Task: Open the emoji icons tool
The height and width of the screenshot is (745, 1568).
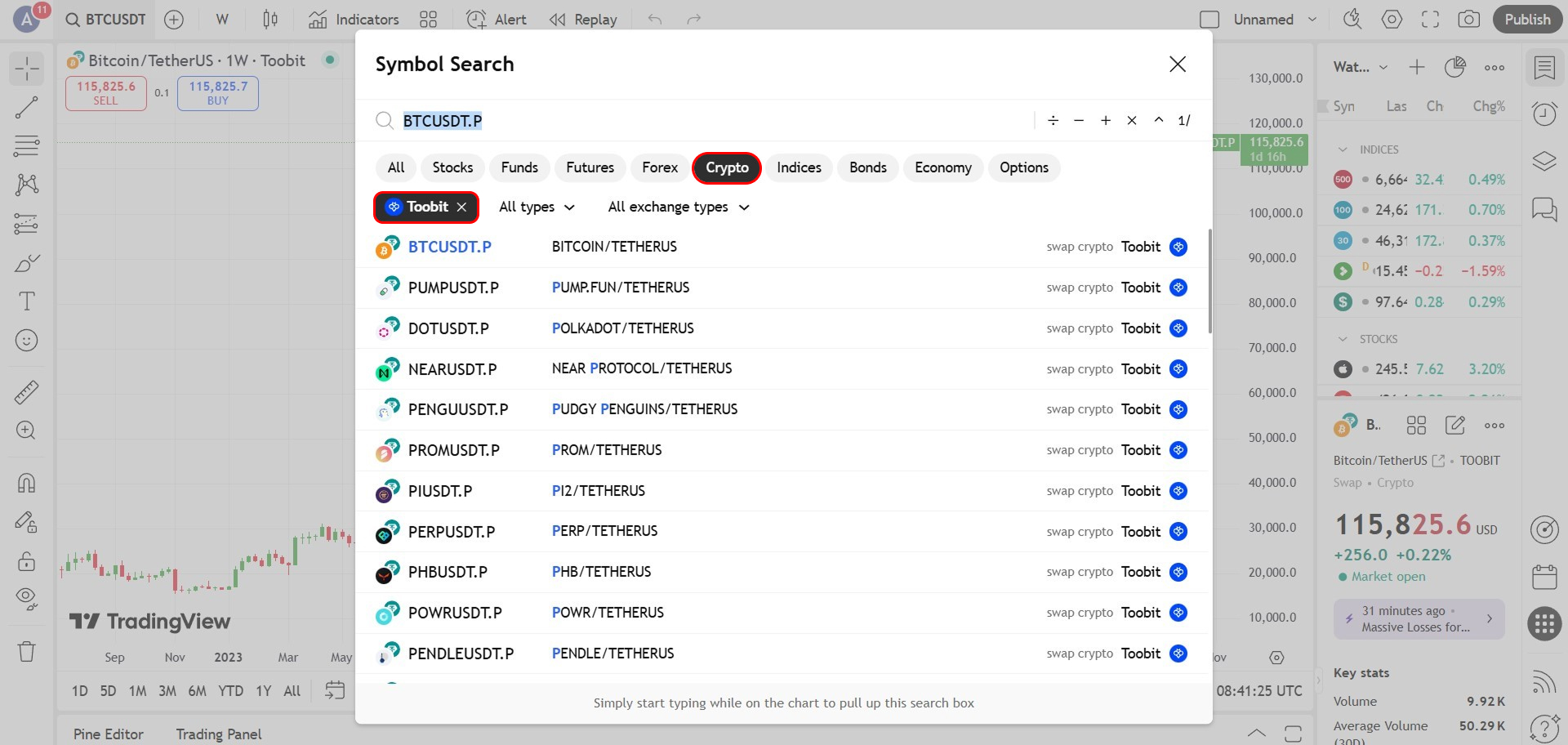Action: click(x=27, y=341)
